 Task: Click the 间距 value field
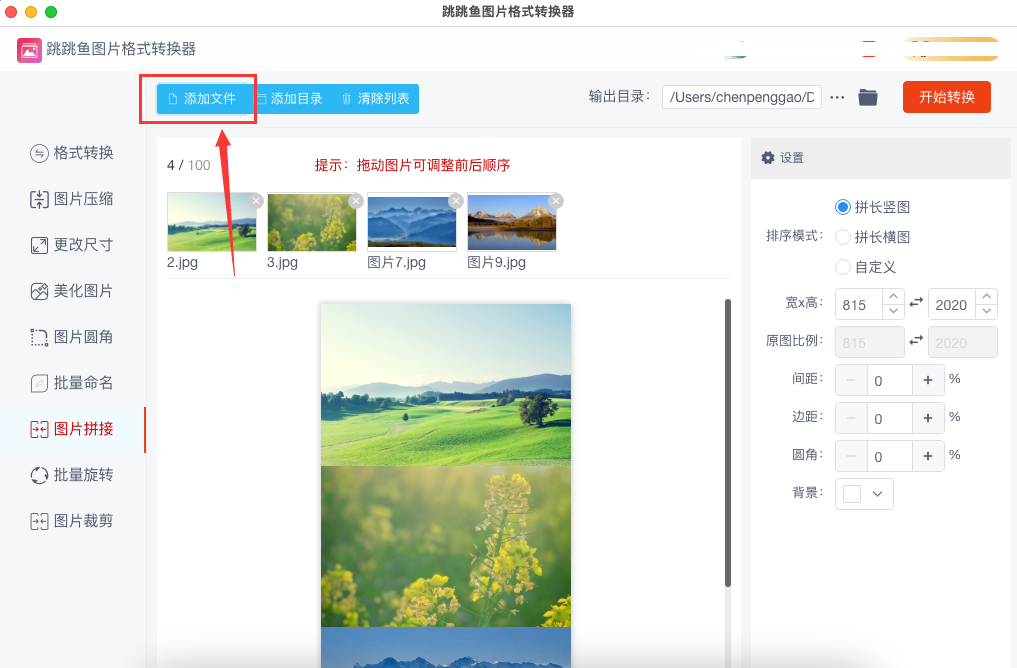[x=890, y=381]
